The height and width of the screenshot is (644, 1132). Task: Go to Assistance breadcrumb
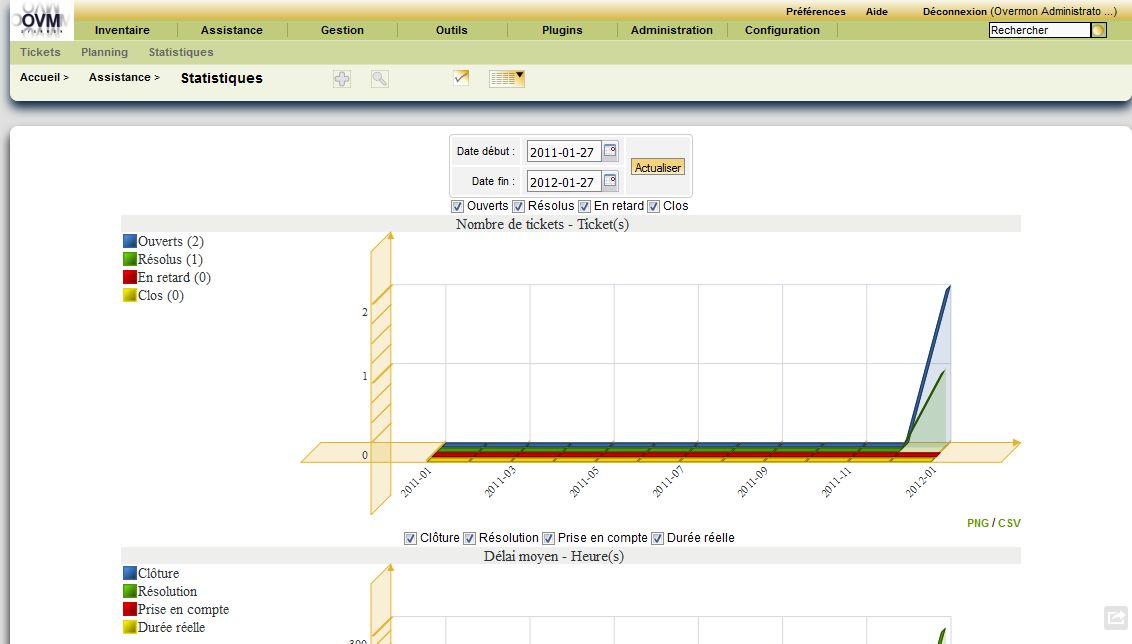click(120, 77)
